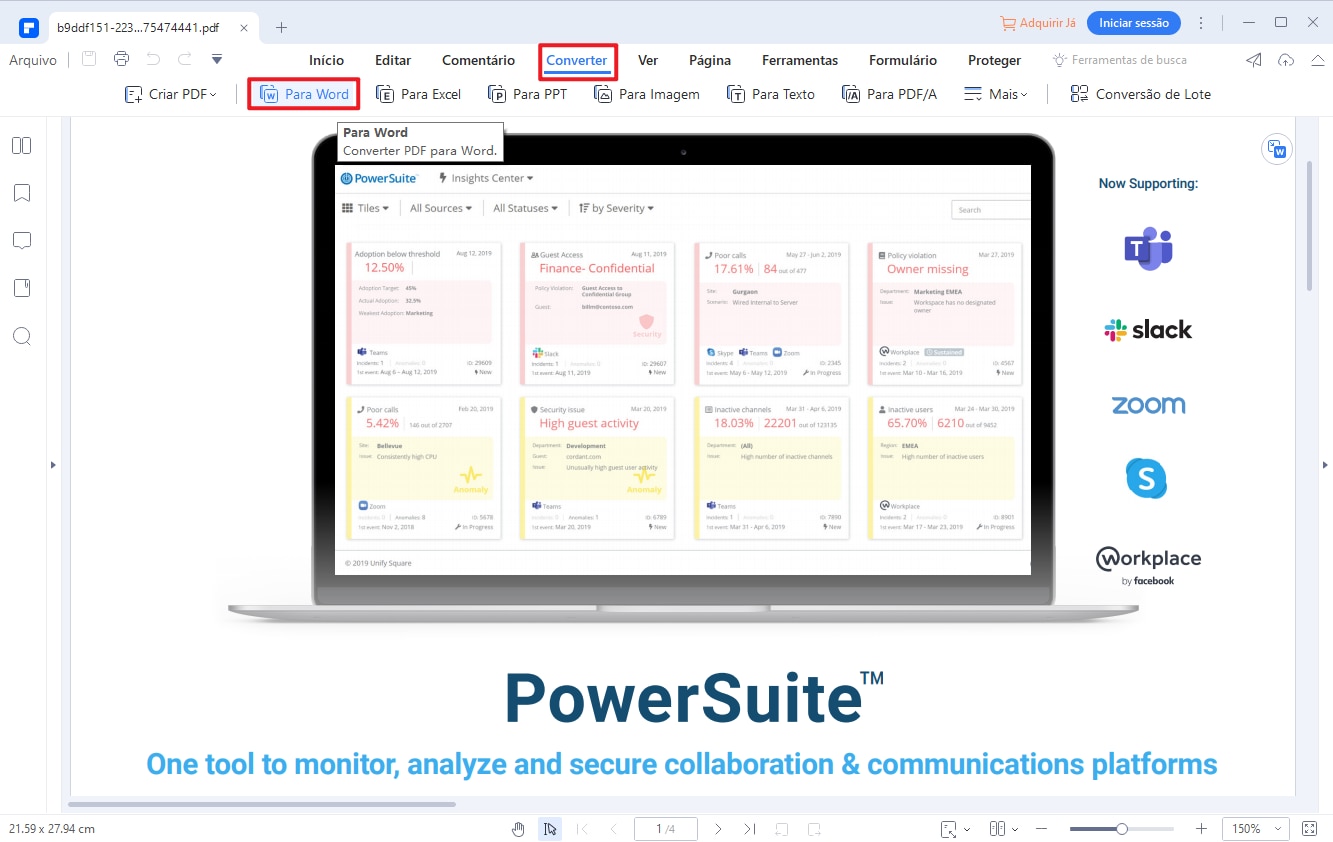Open the Criar PDF dropdown
The height and width of the screenshot is (842, 1333).
[171, 94]
